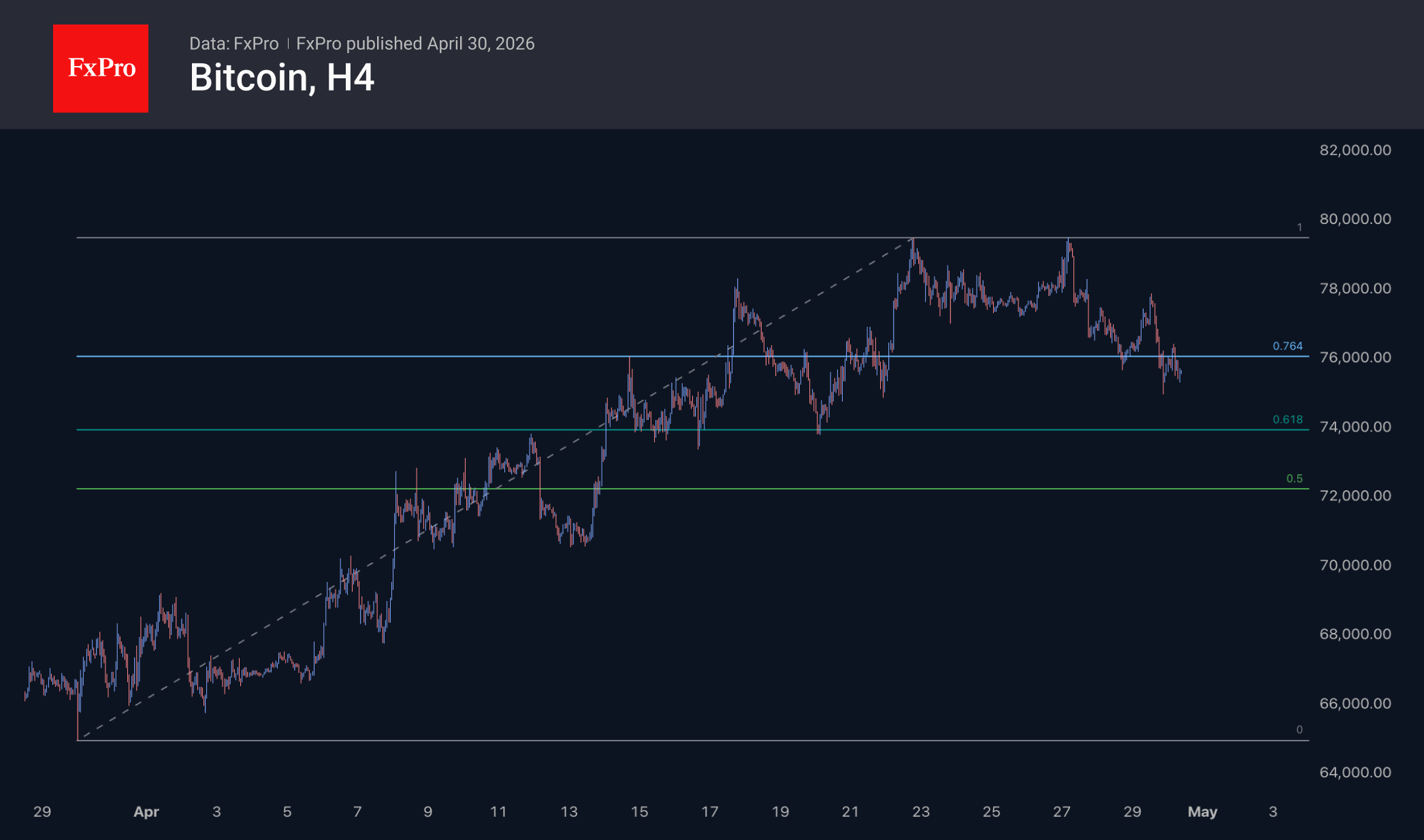
Task: Click the 70,000.00 price axis label
Action: [1355, 565]
